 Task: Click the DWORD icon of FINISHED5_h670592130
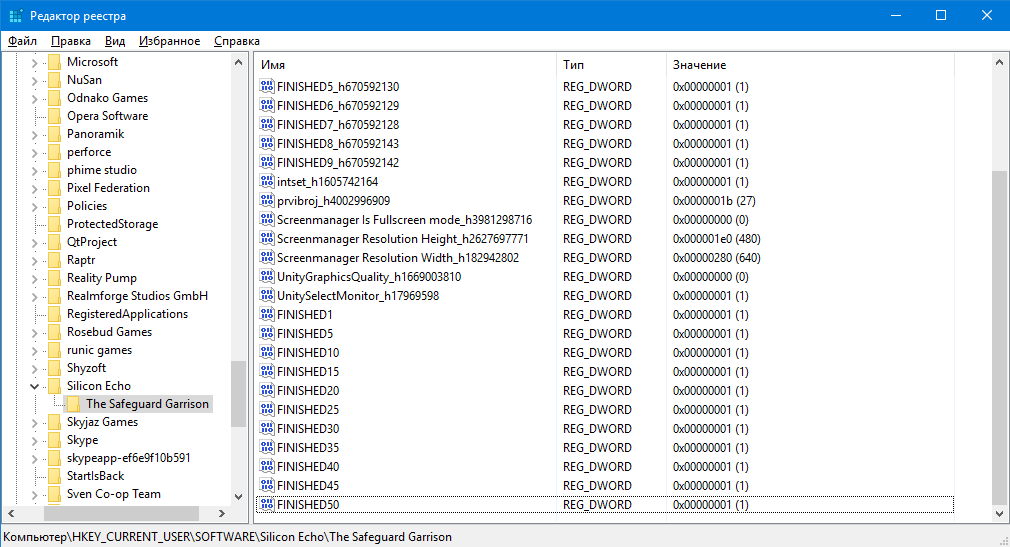coord(267,86)
